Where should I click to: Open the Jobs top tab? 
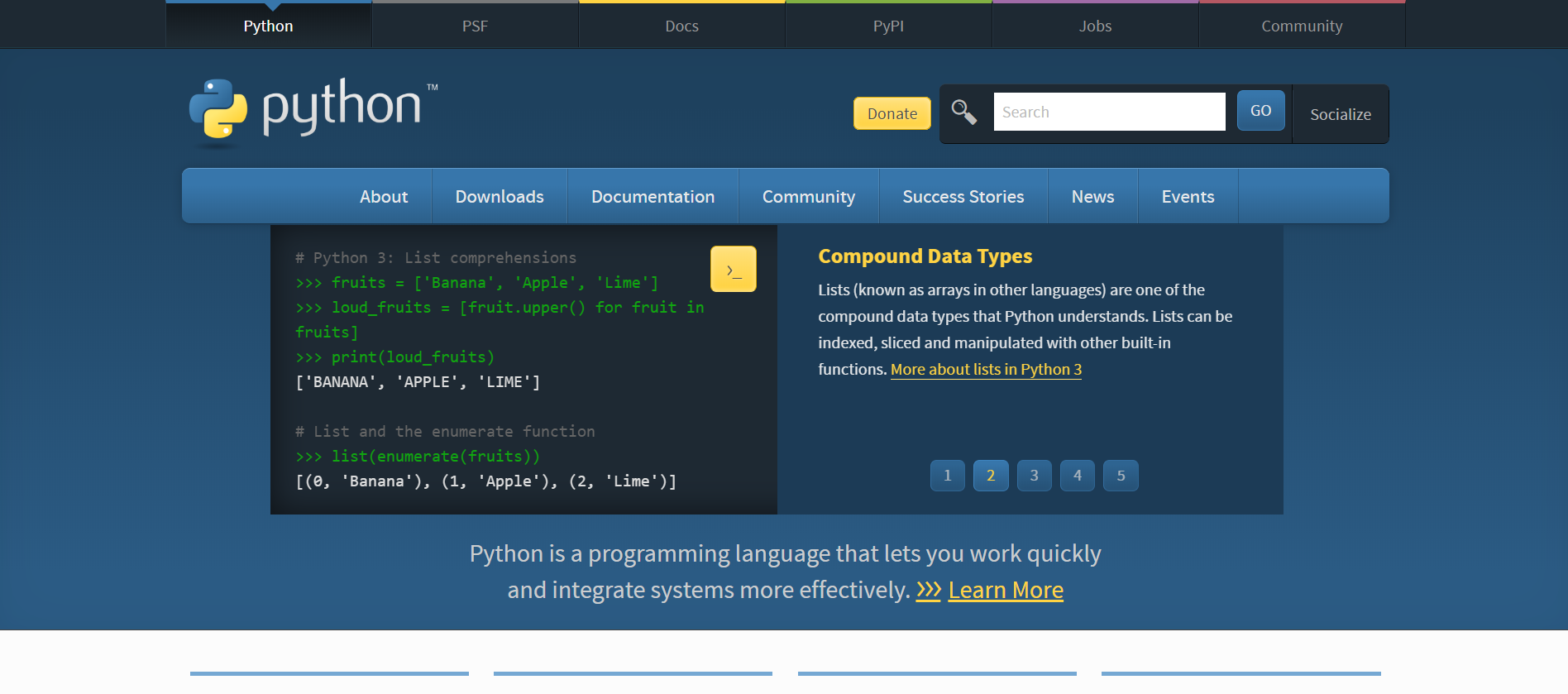[x=1095, y=26]
